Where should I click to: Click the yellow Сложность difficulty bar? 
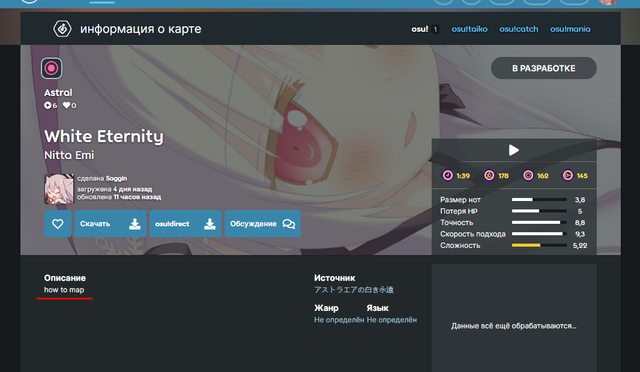(x=539, y=245)
